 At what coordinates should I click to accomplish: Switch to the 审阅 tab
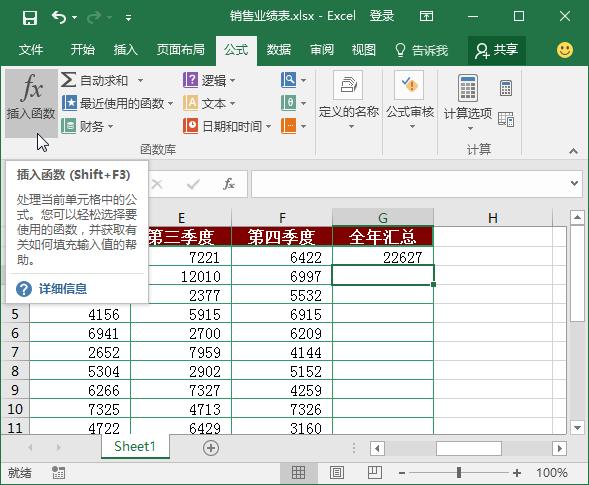tap(322, 50)
